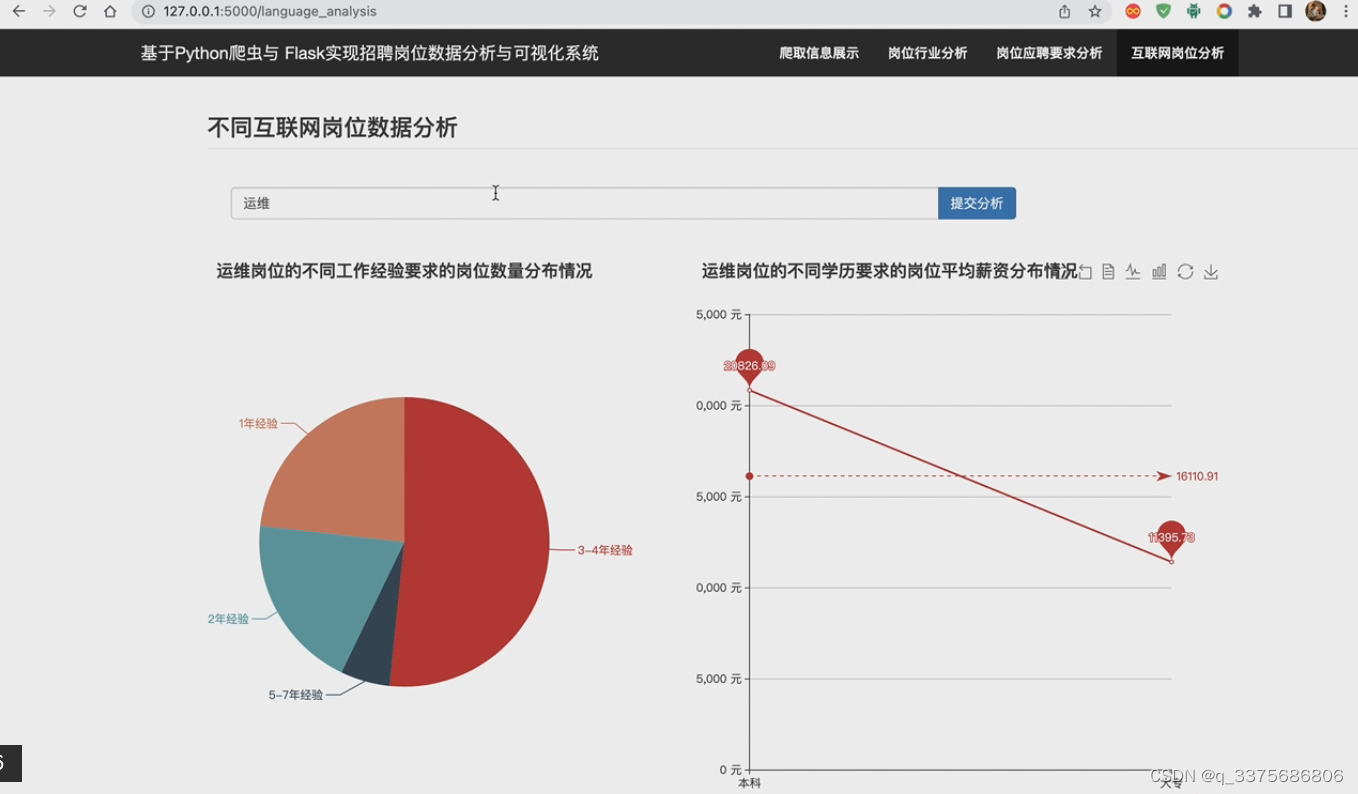Click the 5-7年经验 pie label
The width and height of the screenshot is (1358, 794).
click(296, 695)
